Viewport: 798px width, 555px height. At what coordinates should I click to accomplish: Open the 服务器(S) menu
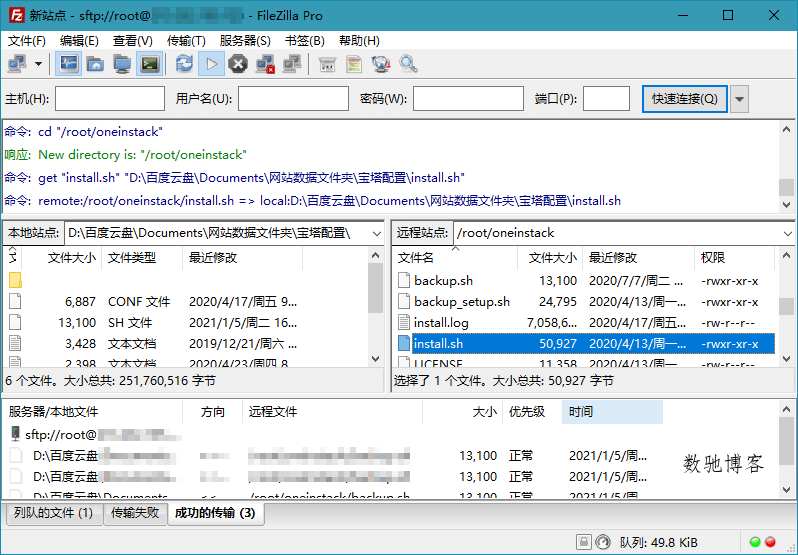(245, 41)
